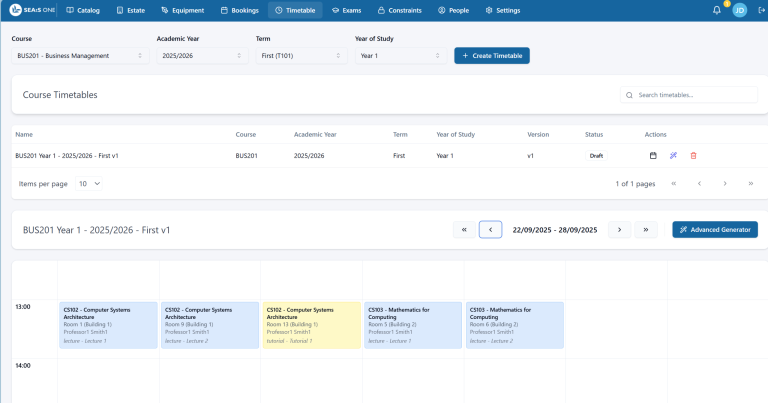Screen dimensions: 768x403
Task: Open the Exams menu
Action: [x=345, y=10]
